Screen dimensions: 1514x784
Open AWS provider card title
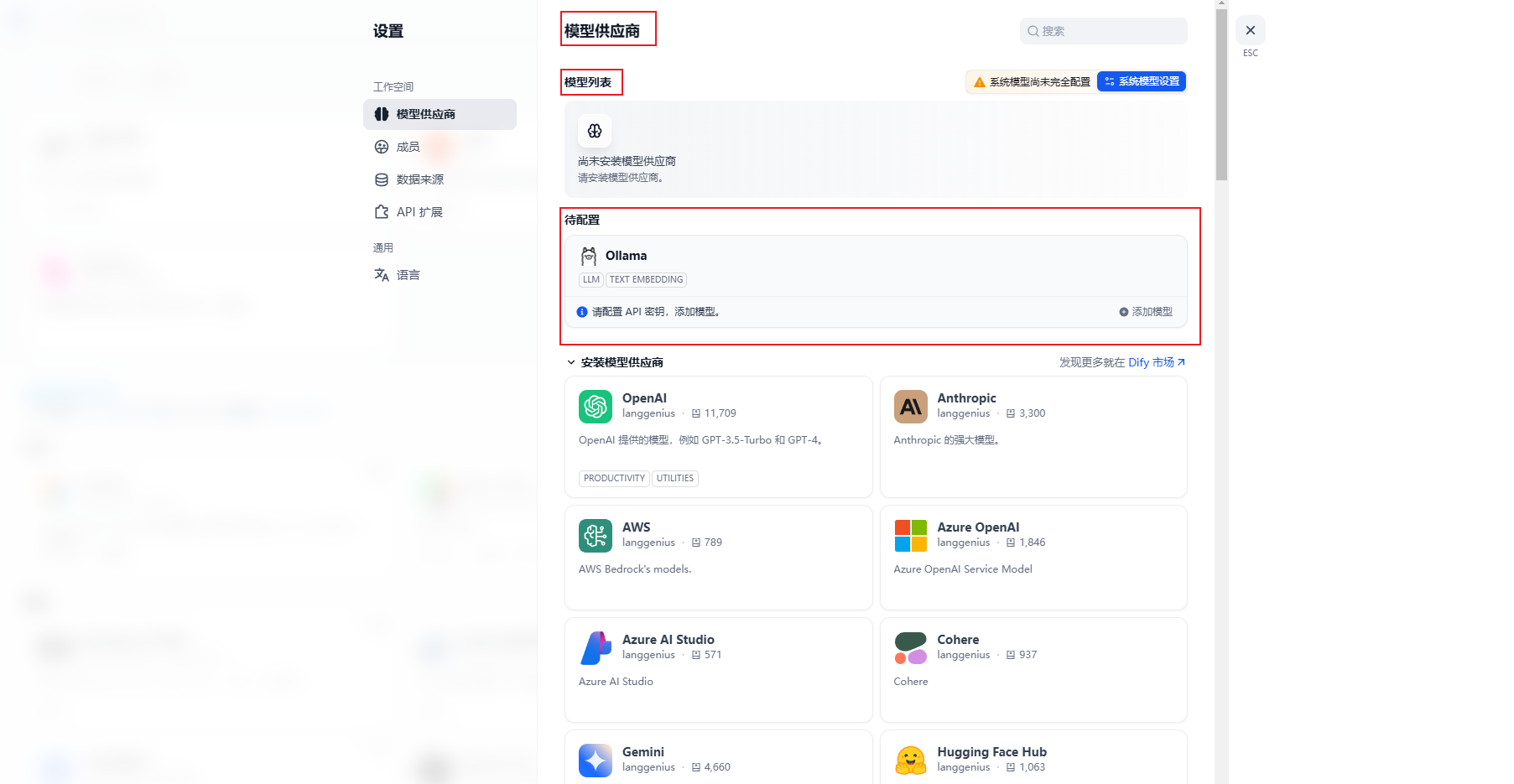point(636,527)
